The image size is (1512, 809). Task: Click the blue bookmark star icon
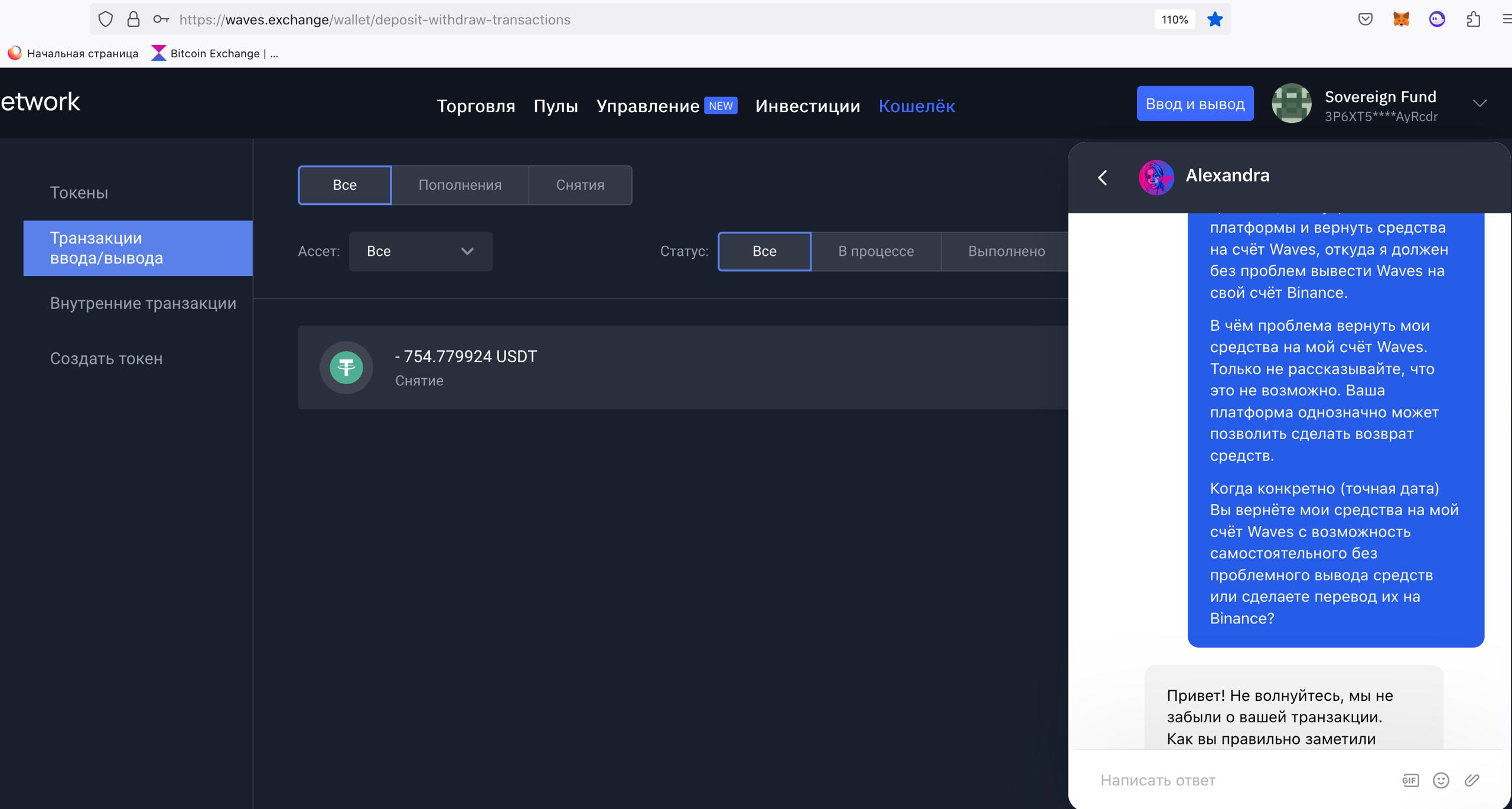[x=1214, y=20]
